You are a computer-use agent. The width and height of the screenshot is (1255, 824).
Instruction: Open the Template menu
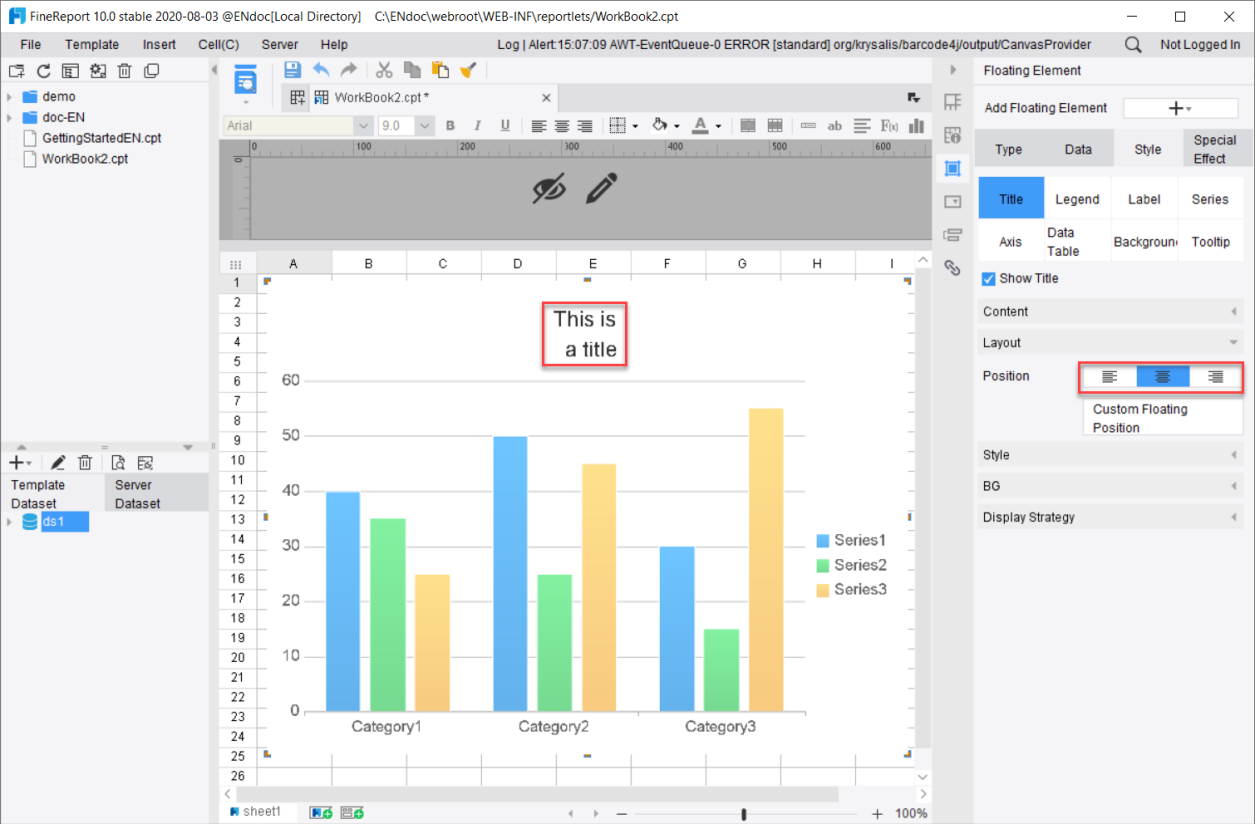click(x=92, y=45)
